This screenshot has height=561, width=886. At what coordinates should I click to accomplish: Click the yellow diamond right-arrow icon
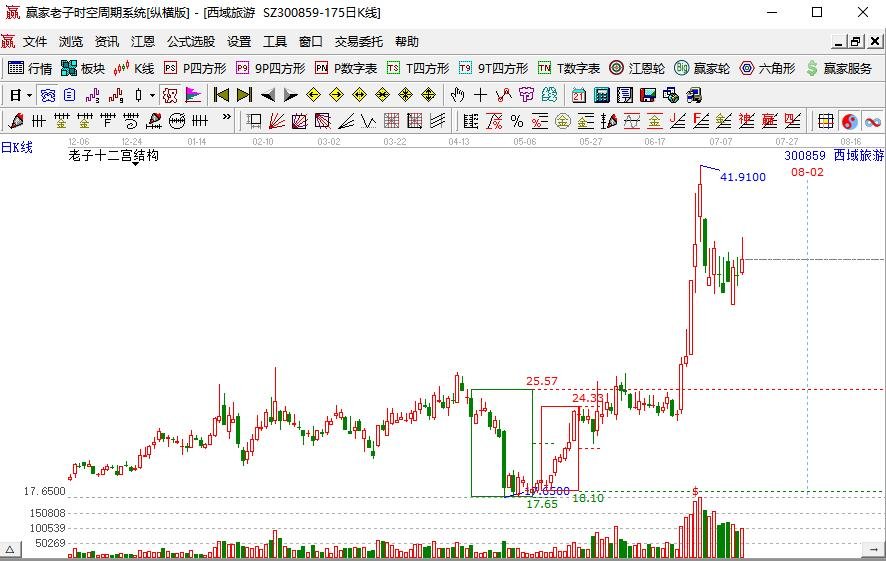pyautogui.click(x=336, y=95)
